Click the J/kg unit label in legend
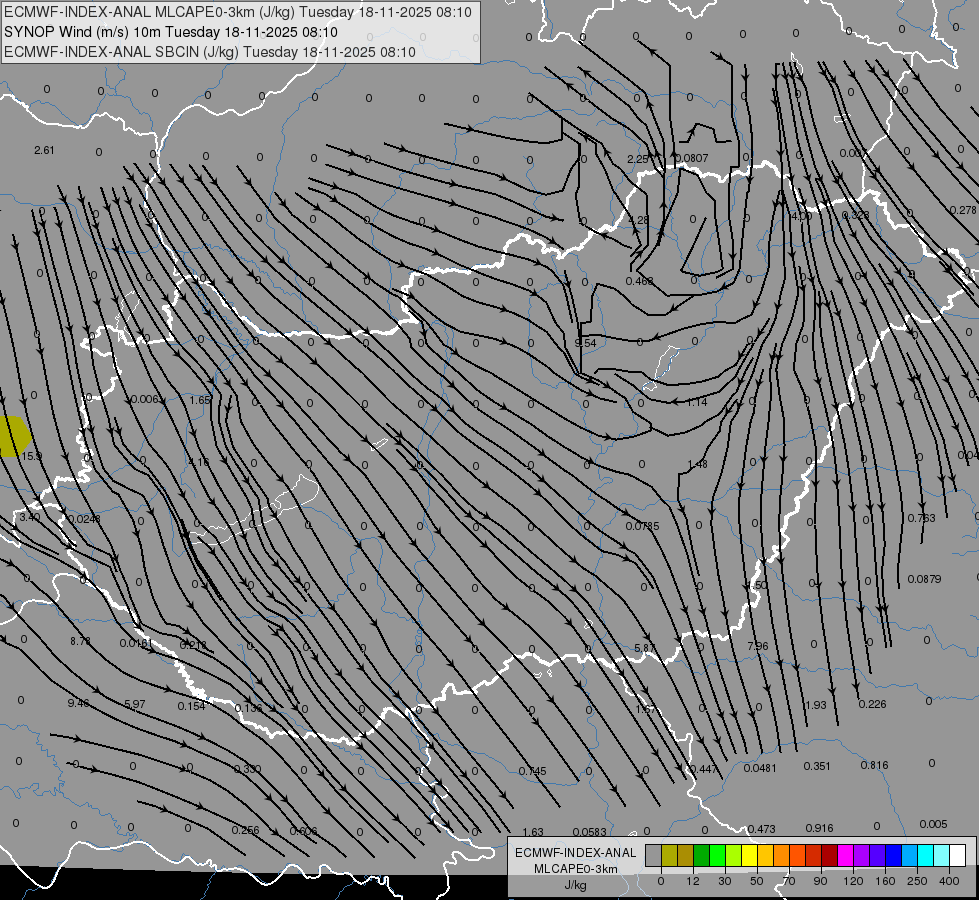Image resolution: width=979 pixels, height=900 pixels. [x=575, y=885]
